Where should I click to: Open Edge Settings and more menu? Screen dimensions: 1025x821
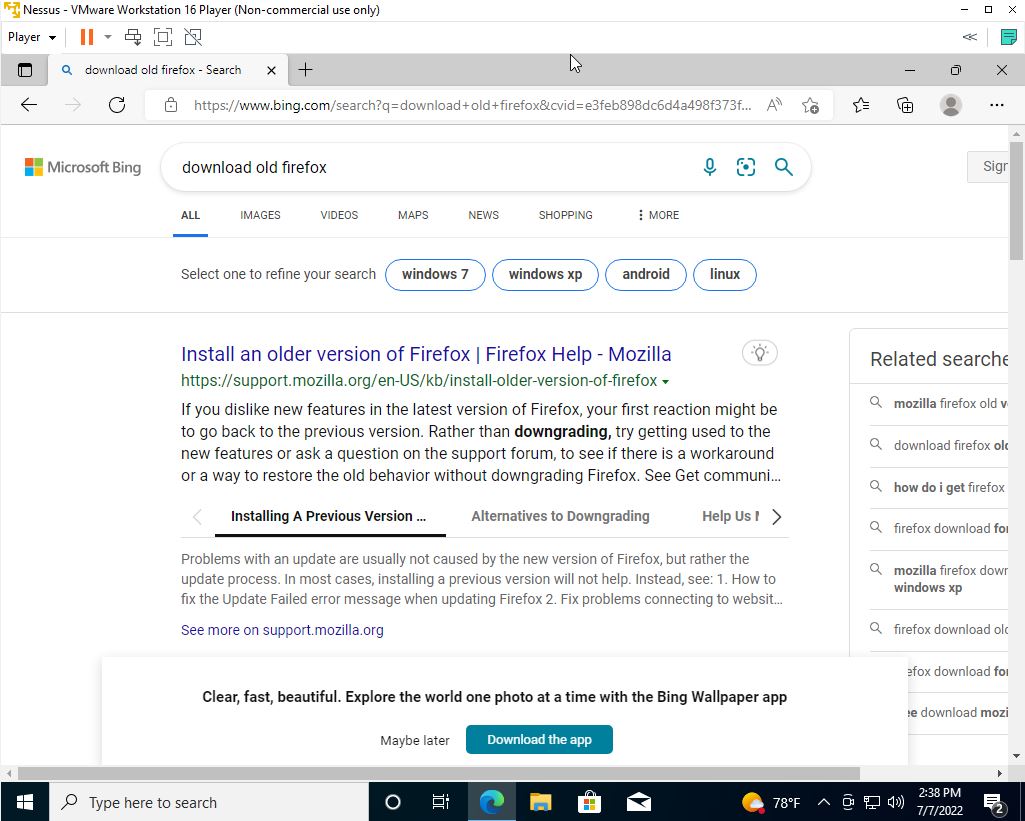[x=997, y=105]
